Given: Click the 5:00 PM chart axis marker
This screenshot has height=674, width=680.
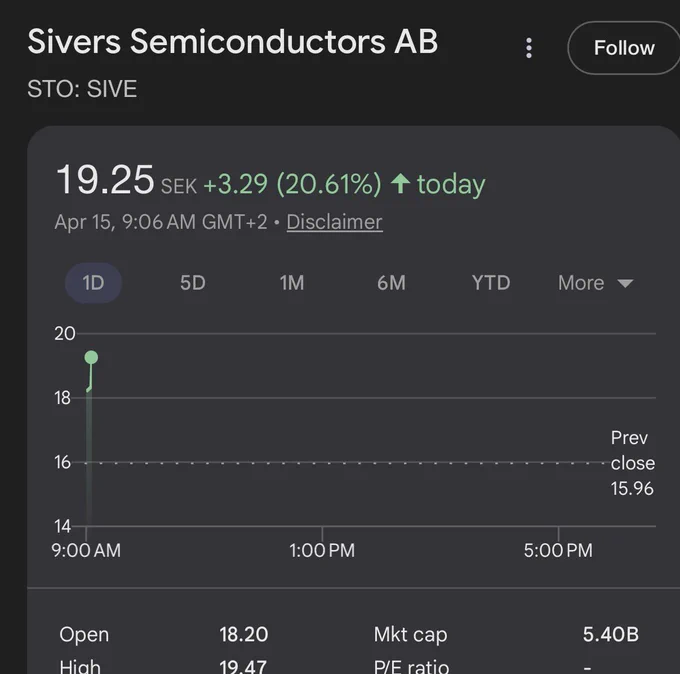Looking at the screenshot, I should [x=558, y=550].
